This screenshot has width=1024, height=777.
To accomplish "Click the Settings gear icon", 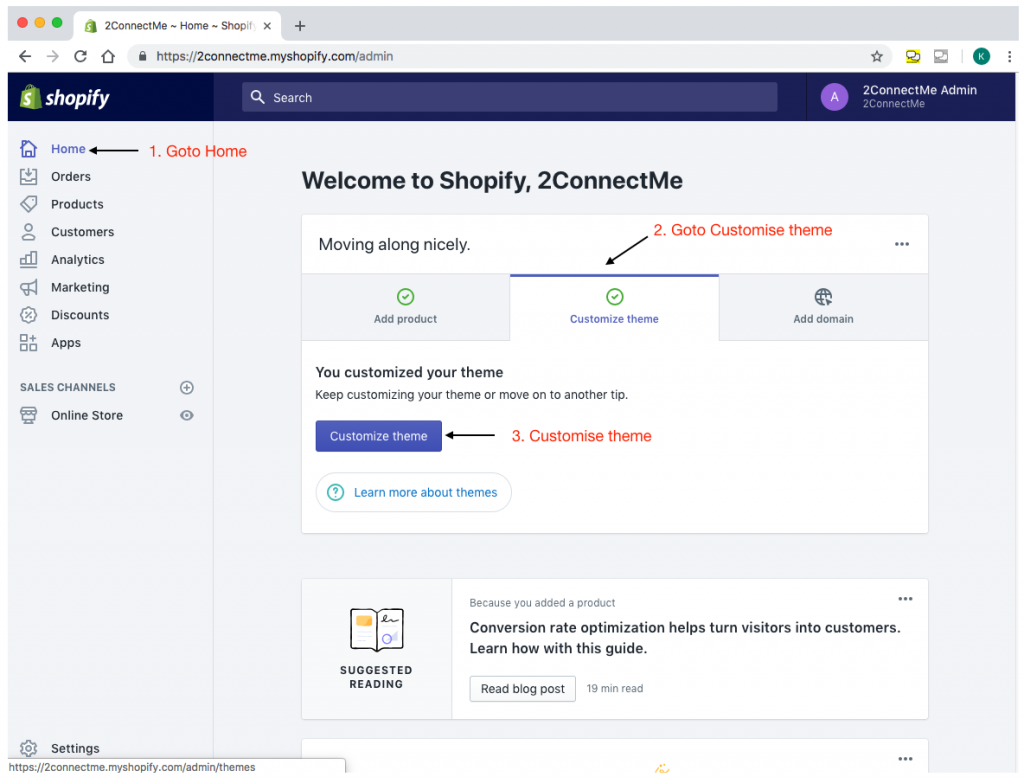I will [28, 748].
